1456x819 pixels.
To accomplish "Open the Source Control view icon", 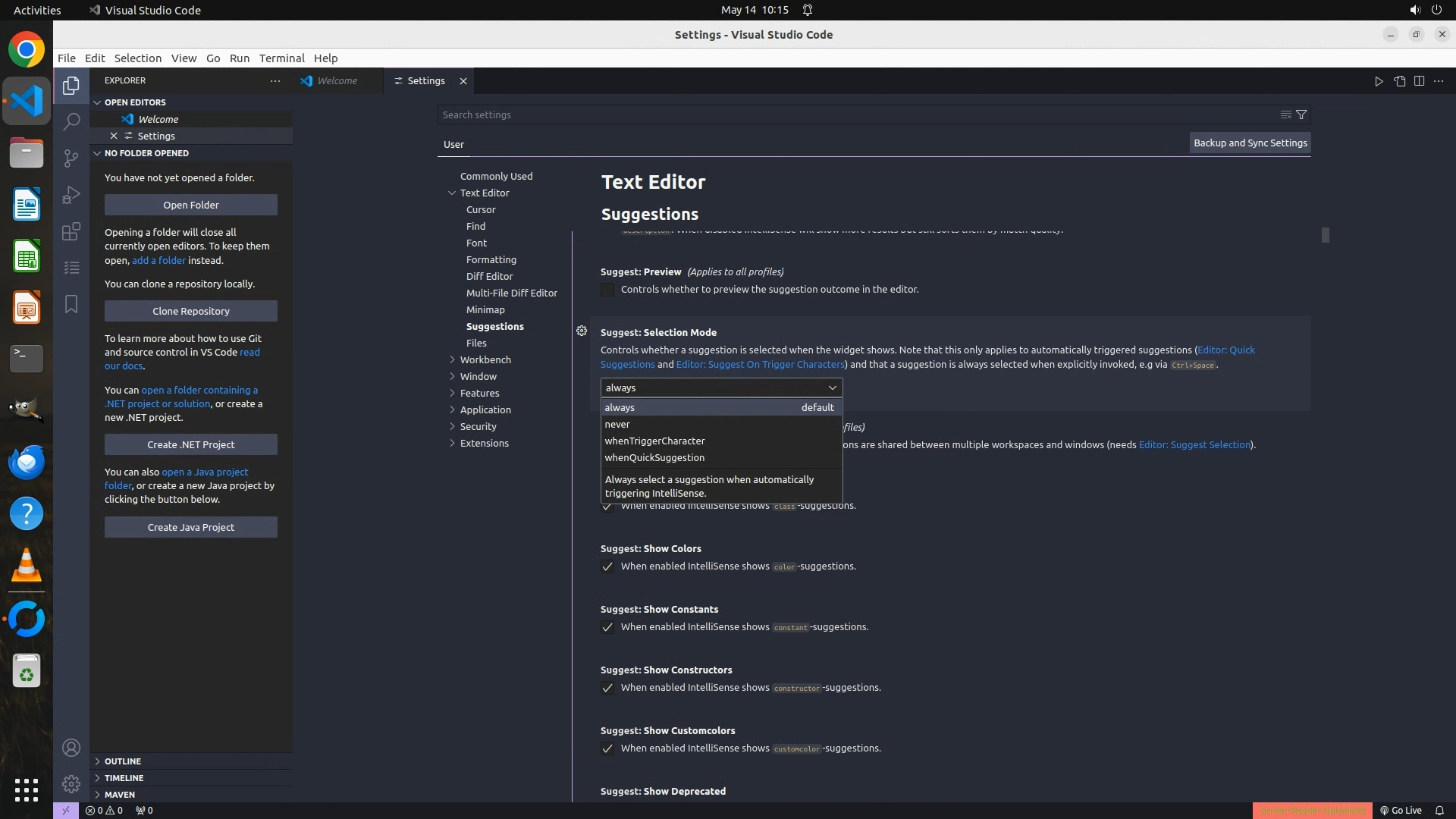I will click(71, 158).
